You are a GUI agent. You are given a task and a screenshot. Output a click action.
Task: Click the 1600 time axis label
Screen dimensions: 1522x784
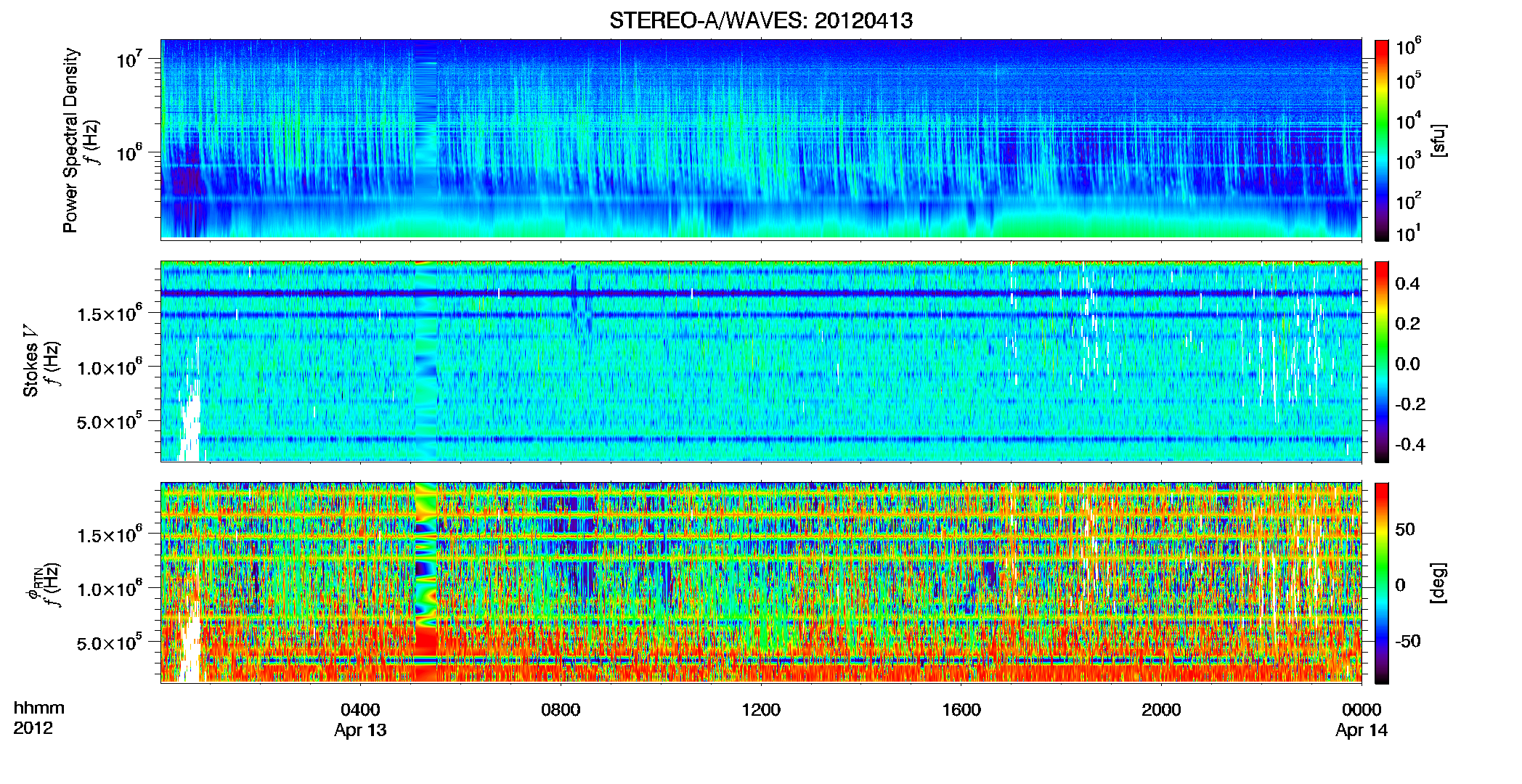tap(961, 710)
